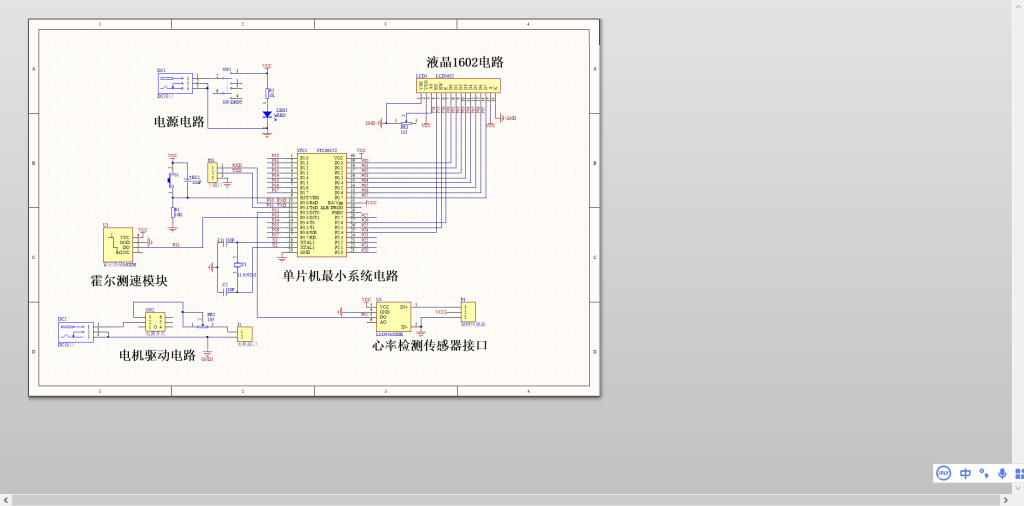Toggle the Chinese/English 中 input mode
Viewport: 1024px width, 506px height.
(x=965, y=473)
